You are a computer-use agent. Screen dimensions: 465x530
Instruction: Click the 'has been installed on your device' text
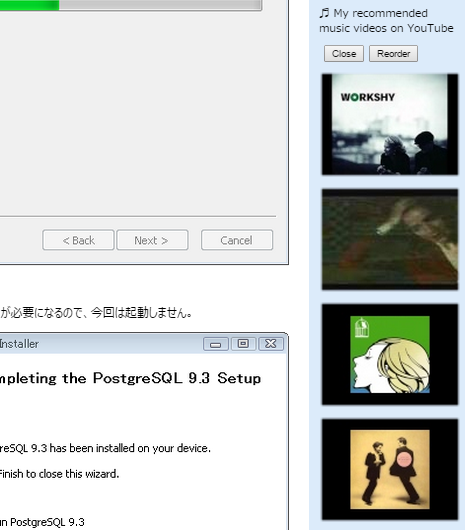coord(130,448)
